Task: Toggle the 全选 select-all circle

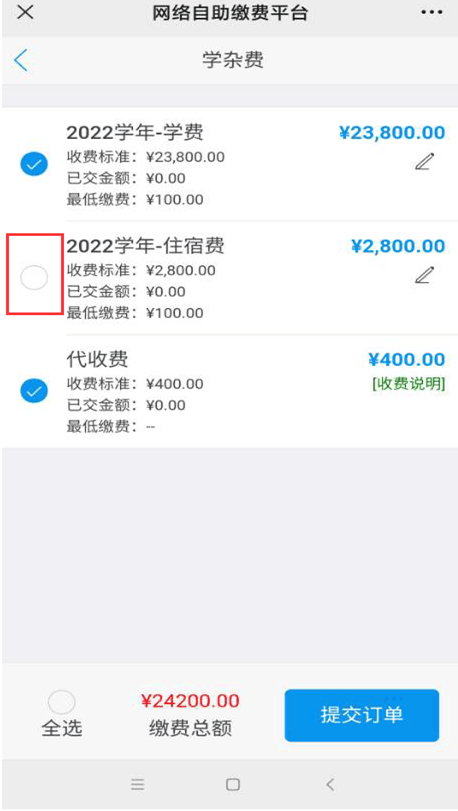Action: coord(62,702)
